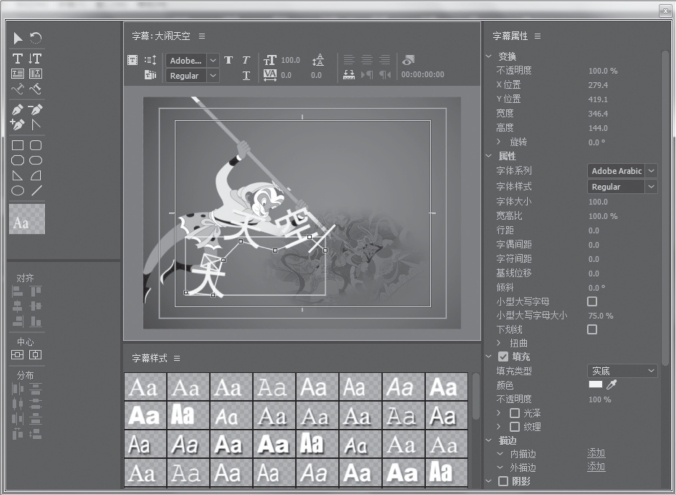Select the Path Type tool
676x495 pixels.
17,89
